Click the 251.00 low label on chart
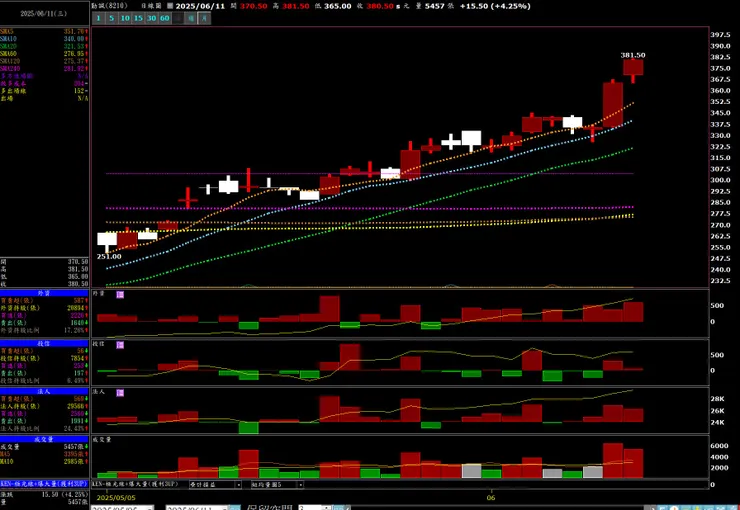Screen dimensions: 740x510 [109, 257]
